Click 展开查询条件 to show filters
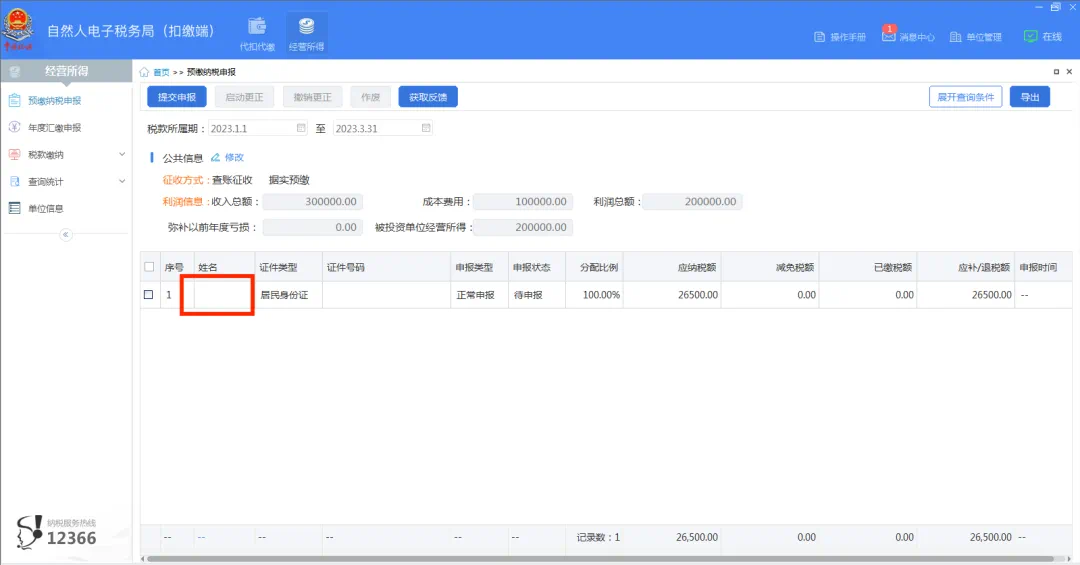Screen dimensions: 1080x565 (965, 97)
